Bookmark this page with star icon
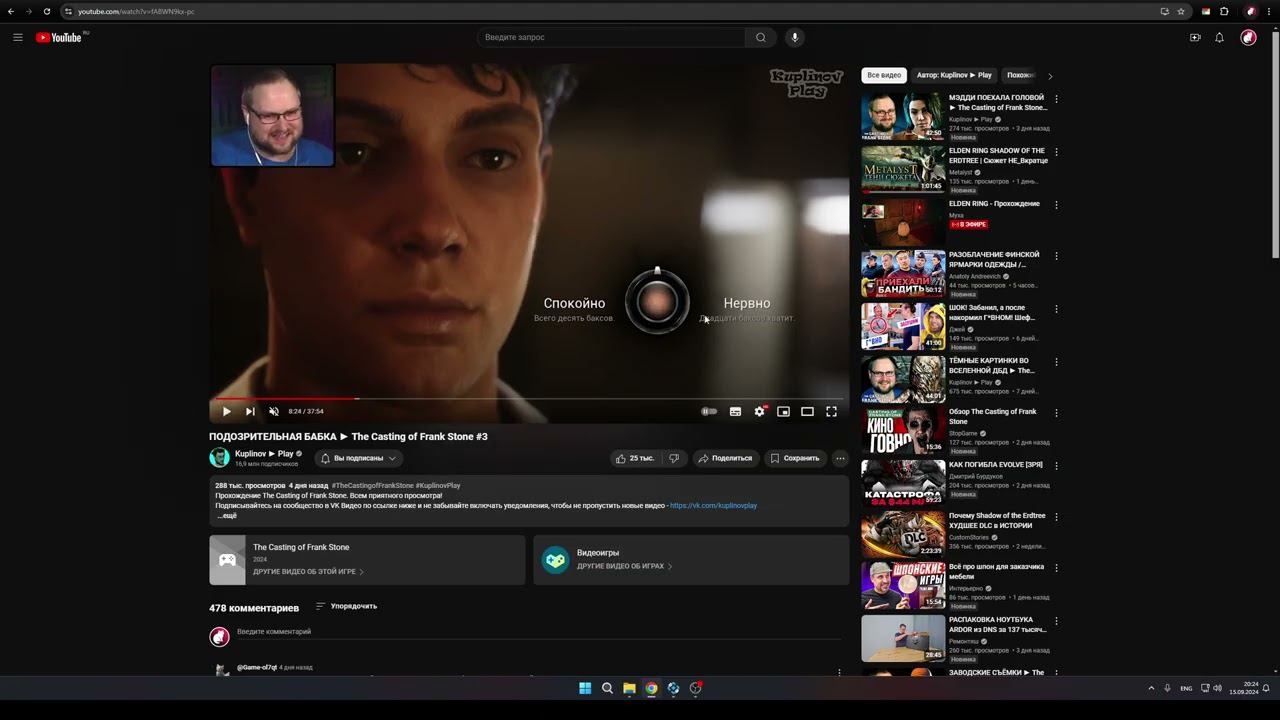Viewport: 1280px width, 720px height. click(1181, 11)
